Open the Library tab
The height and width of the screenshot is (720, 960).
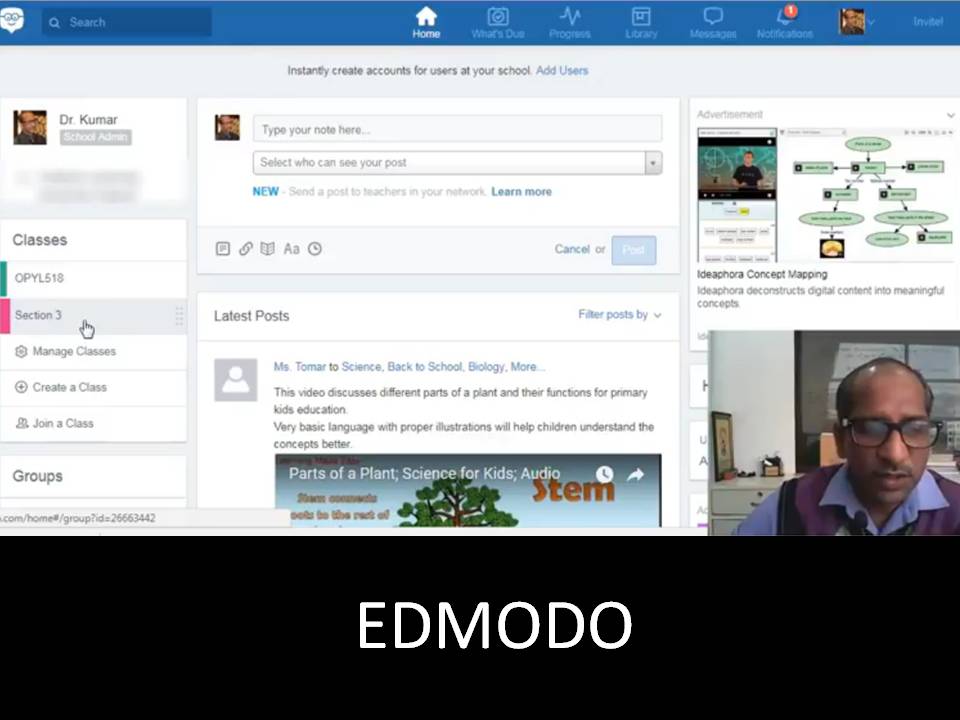[x=641, y=23]
